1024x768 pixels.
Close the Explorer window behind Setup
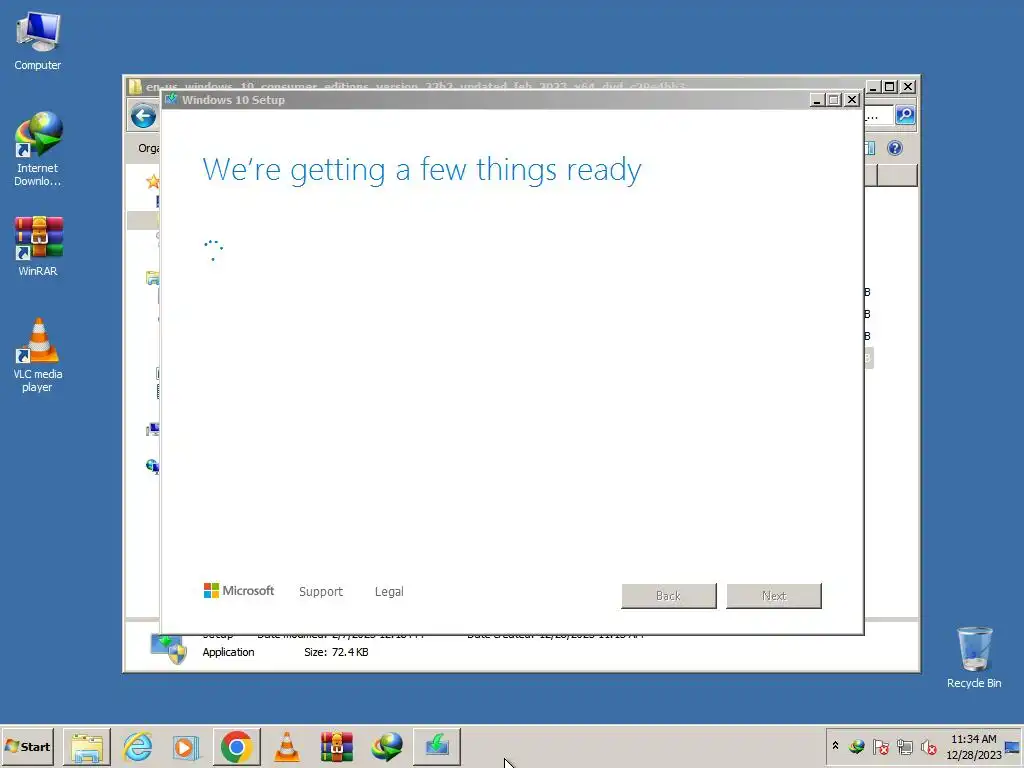click(x=908, y=86)
